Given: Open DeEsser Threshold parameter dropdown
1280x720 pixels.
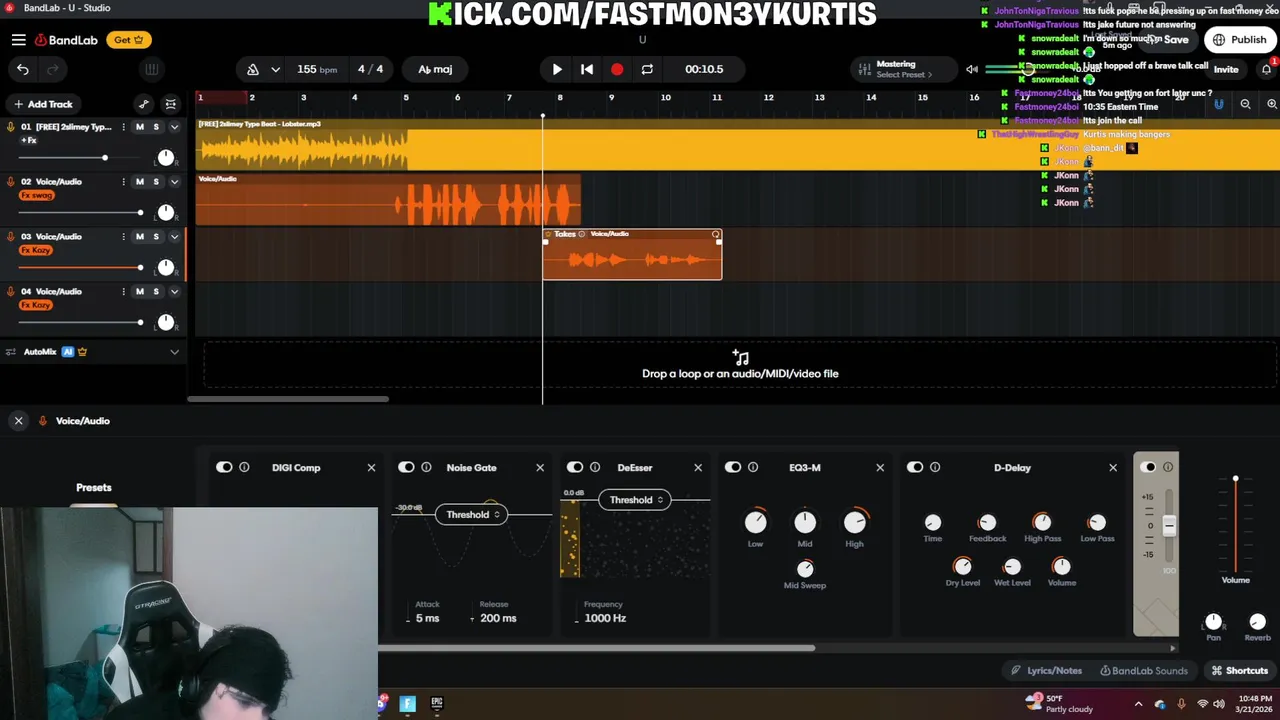Looking at the screenshot, I should [x=635, y=500].
